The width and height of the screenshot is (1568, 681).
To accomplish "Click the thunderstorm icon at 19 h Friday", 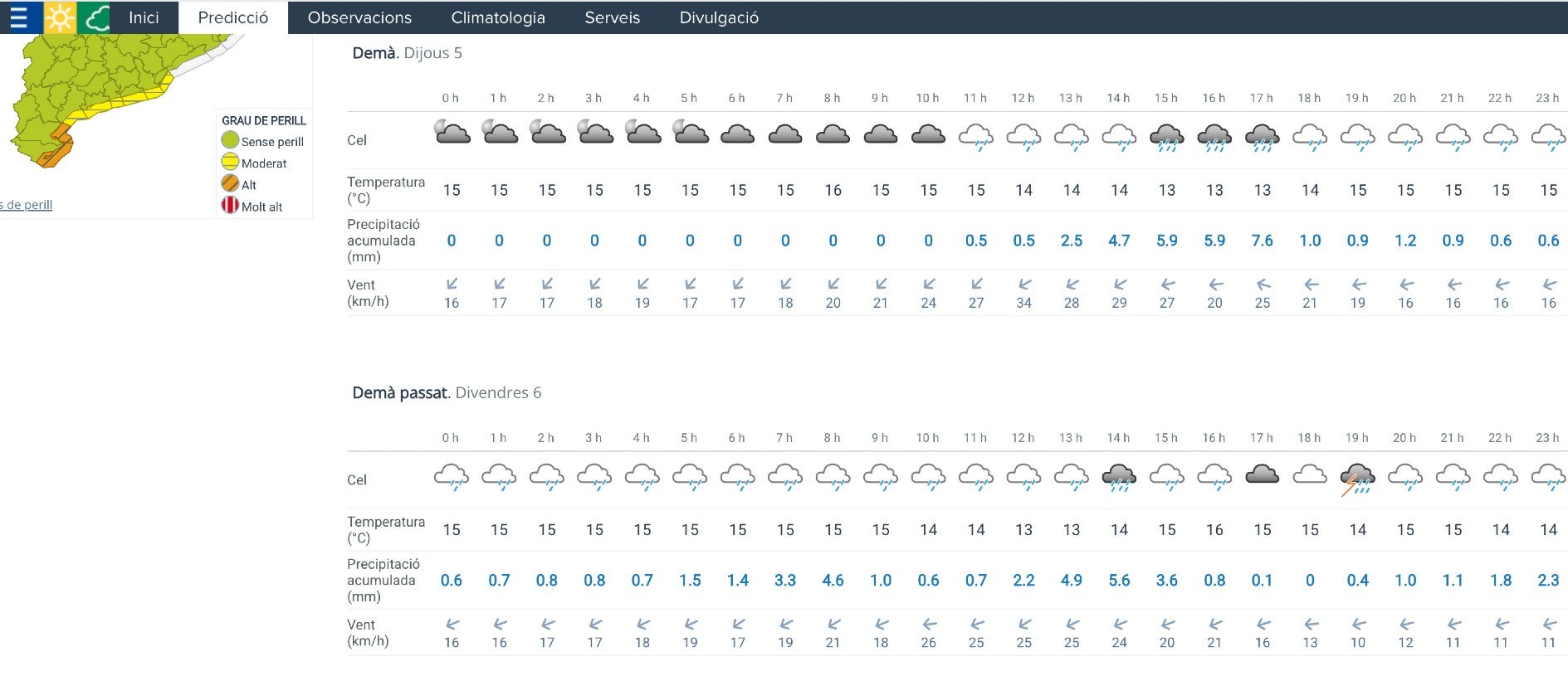I will pos(1357,479).
